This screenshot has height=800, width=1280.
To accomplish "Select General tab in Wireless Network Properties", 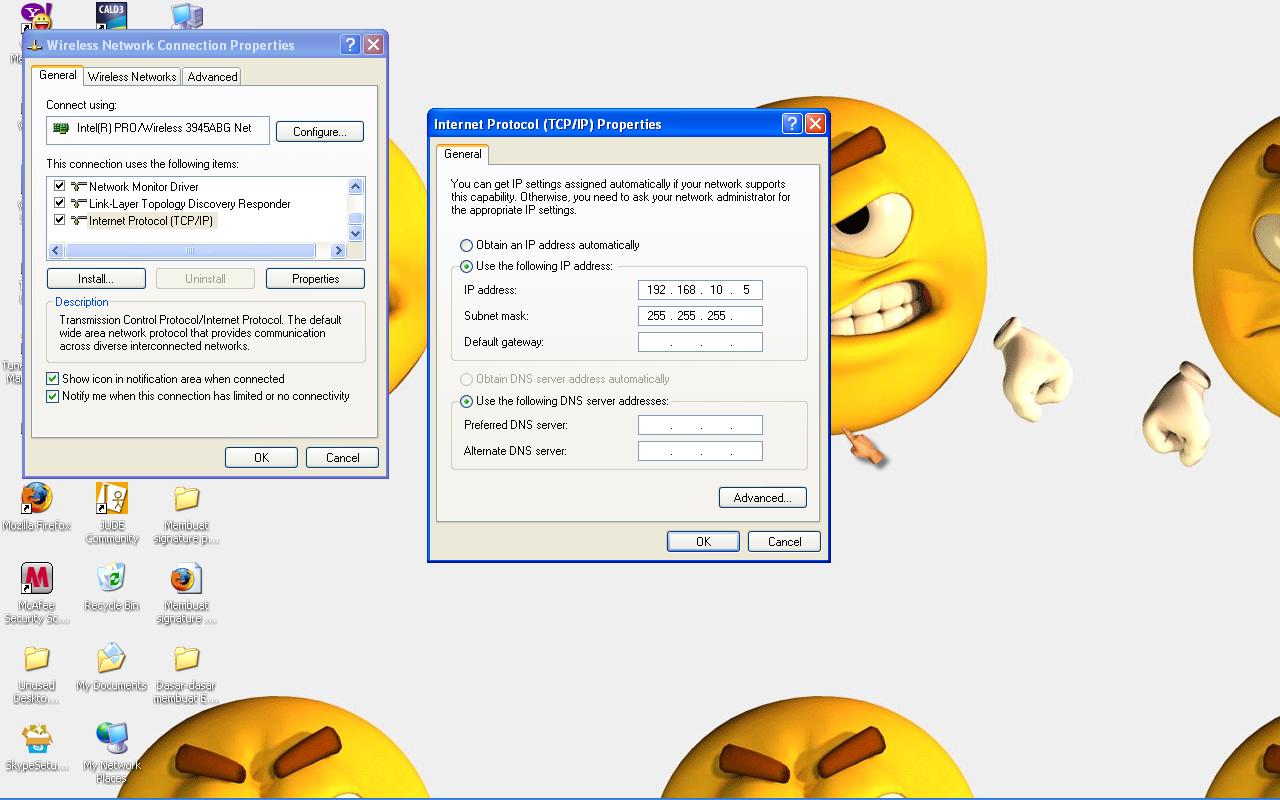I will click(58, 75).
